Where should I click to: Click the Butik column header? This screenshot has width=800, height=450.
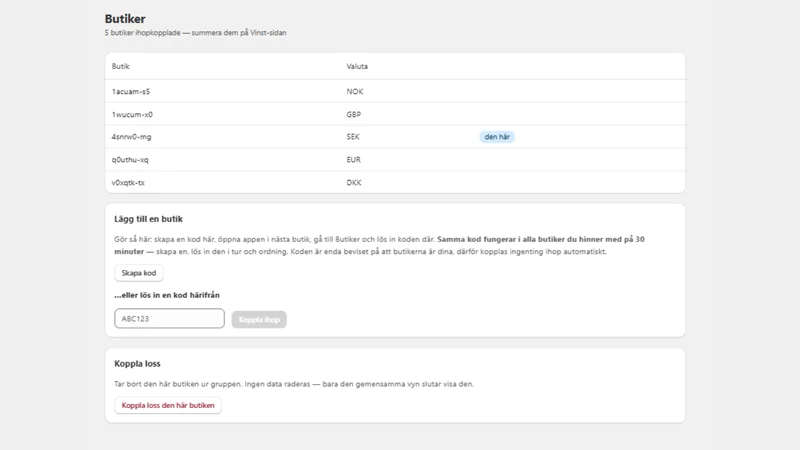click(120, 66)
